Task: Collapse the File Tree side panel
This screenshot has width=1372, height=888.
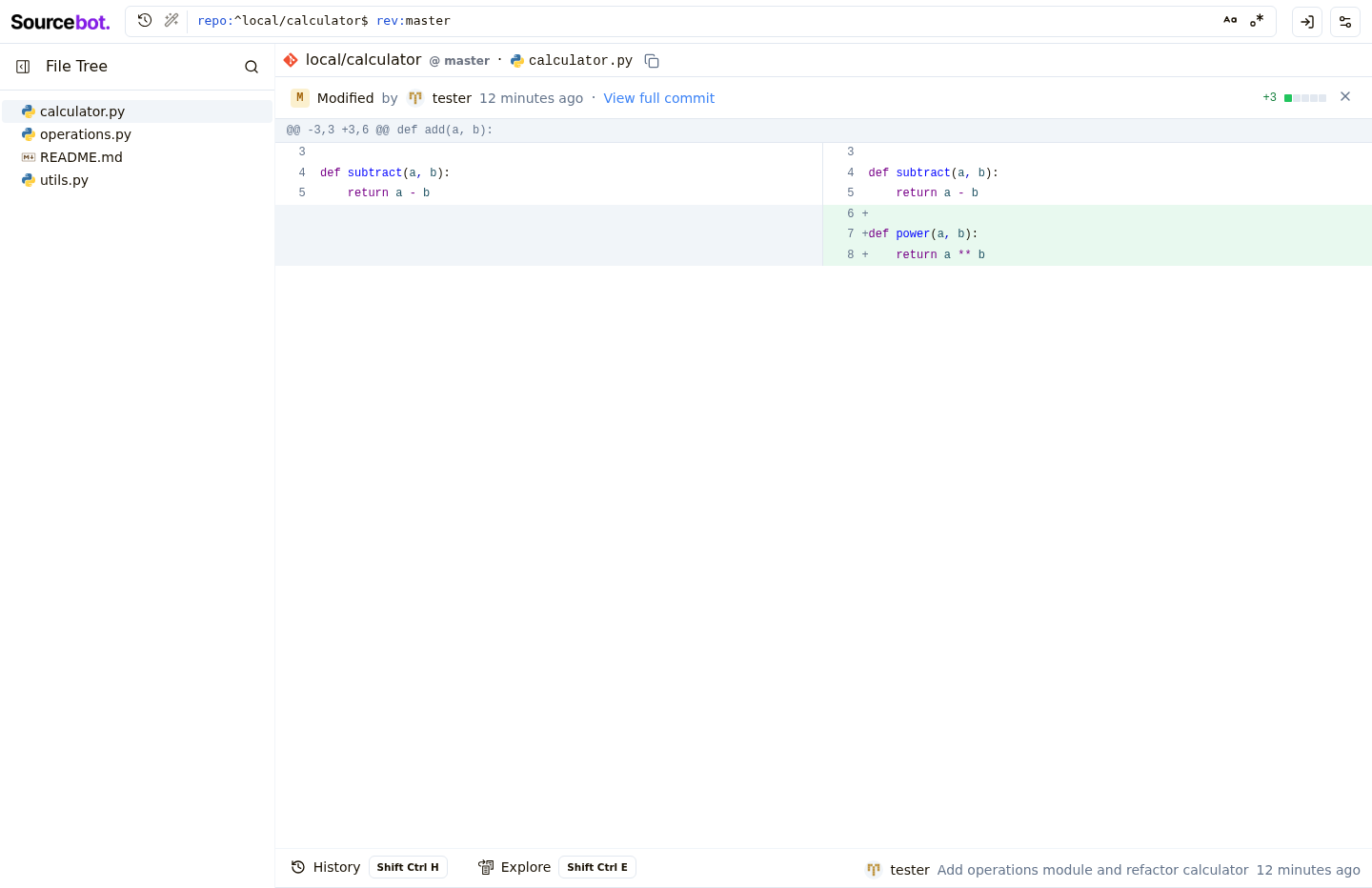Action: tap(23, 67)
